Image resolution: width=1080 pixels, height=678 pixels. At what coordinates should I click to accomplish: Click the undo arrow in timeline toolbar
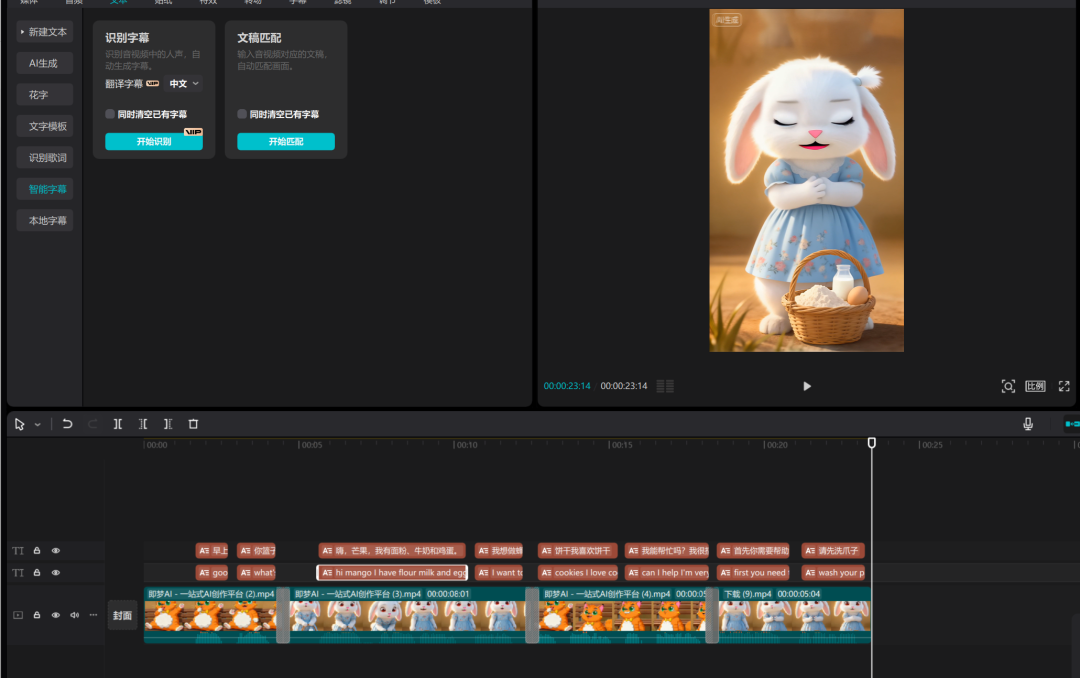[x=67, y=424]
